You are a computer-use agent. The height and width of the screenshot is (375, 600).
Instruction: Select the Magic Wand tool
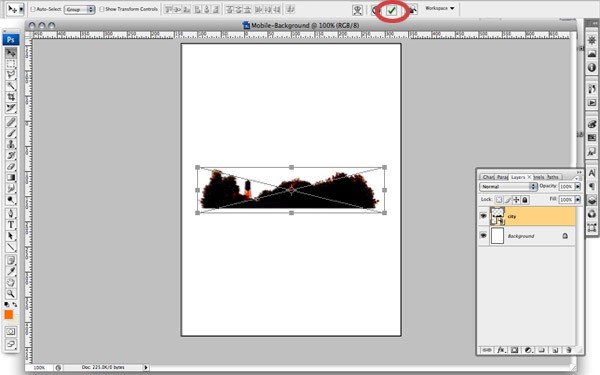coord(11,86)
